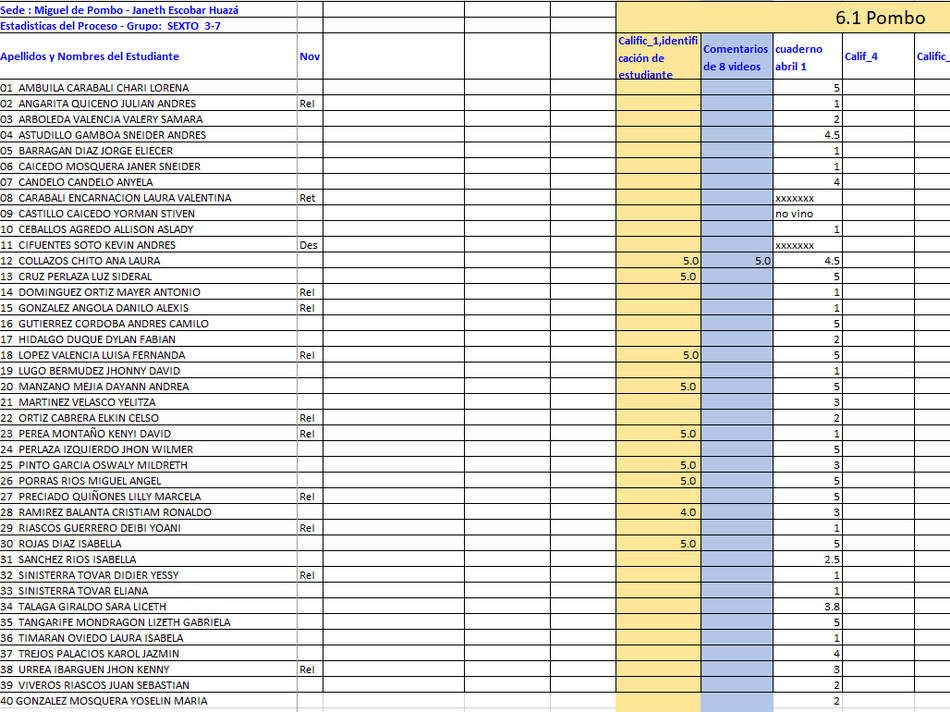Screen dimensions: 950x712
Task: Select the "Calific_1, identificación de estudiante" header
Action: tap(658, 57)
